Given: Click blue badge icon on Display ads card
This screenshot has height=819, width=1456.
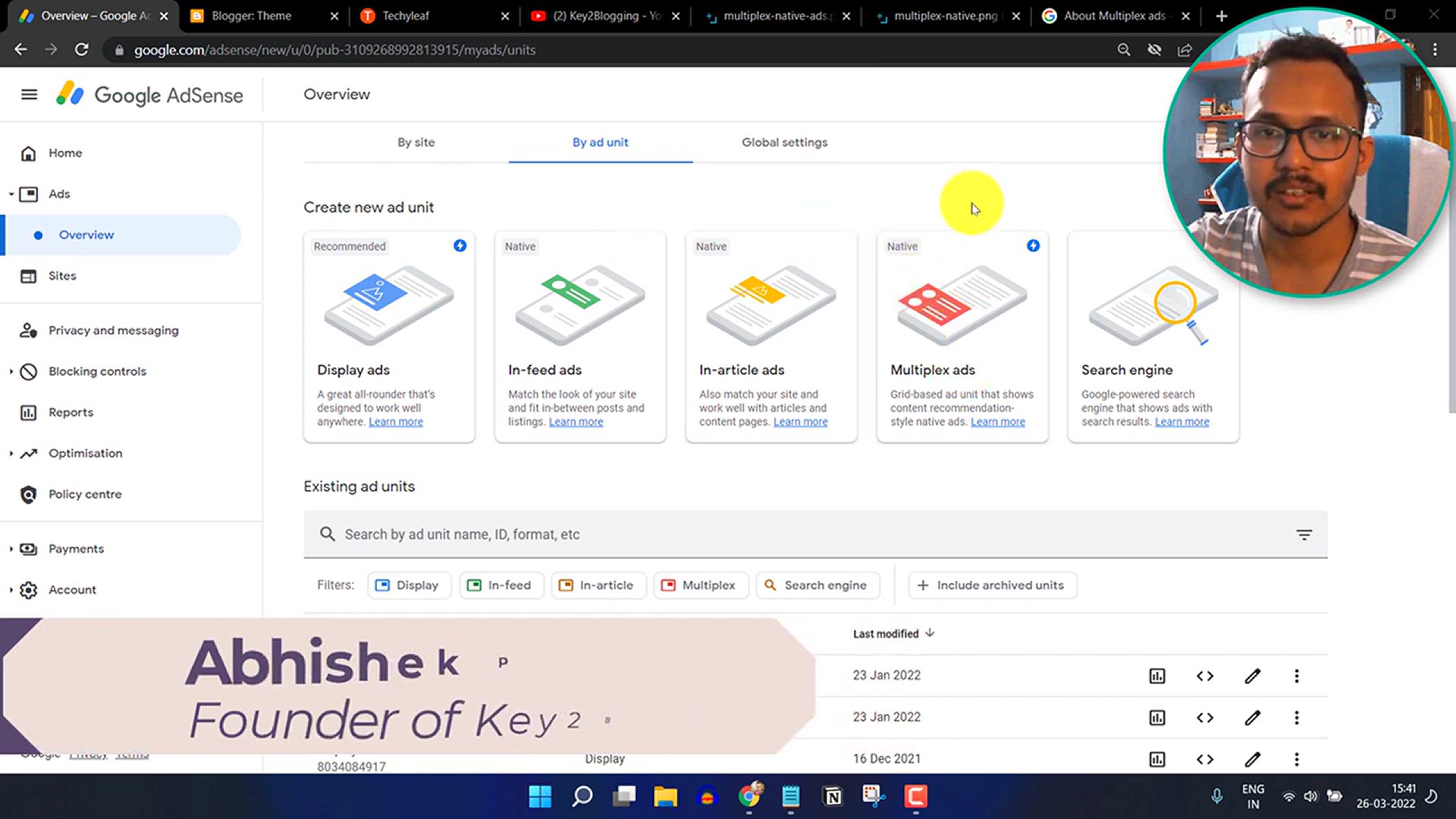Looking at the screenshot, I should tap(460, 246).
